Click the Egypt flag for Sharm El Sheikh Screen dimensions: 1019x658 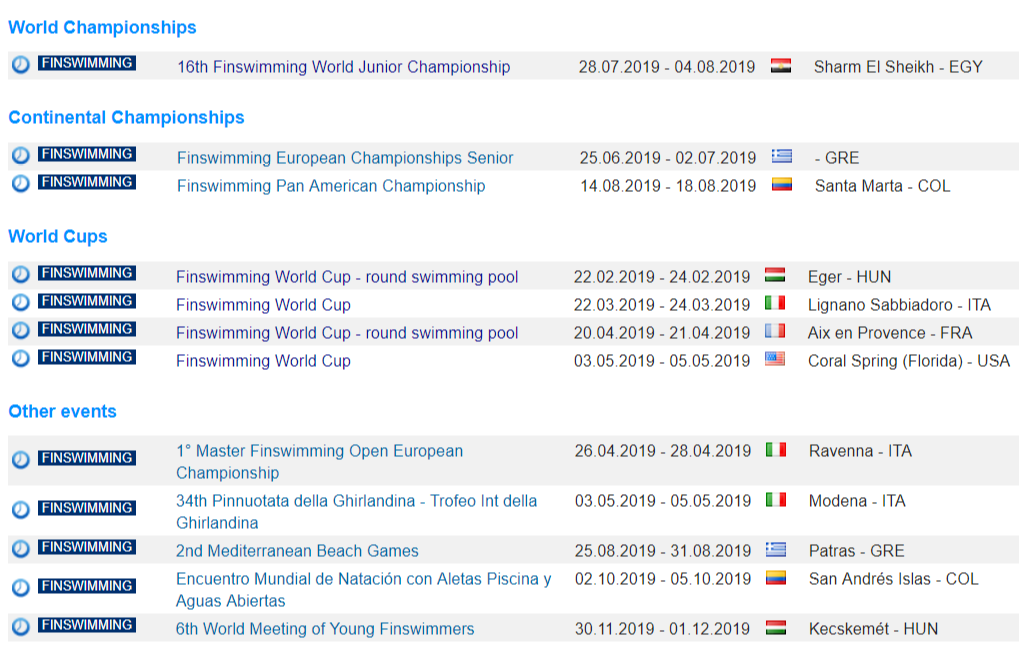coord(780,66)
